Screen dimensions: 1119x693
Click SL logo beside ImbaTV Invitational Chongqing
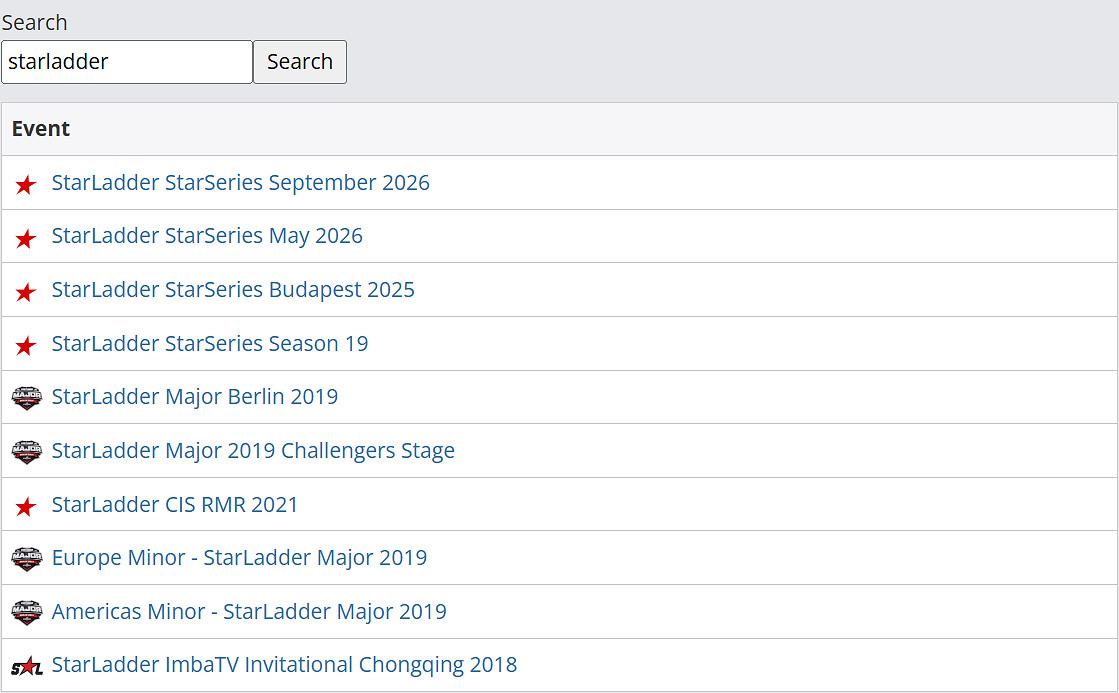pos(26,666)
